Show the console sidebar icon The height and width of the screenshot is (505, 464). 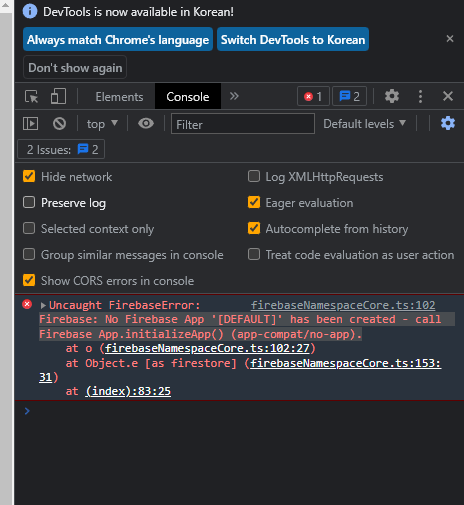click(x=31, y=124)
